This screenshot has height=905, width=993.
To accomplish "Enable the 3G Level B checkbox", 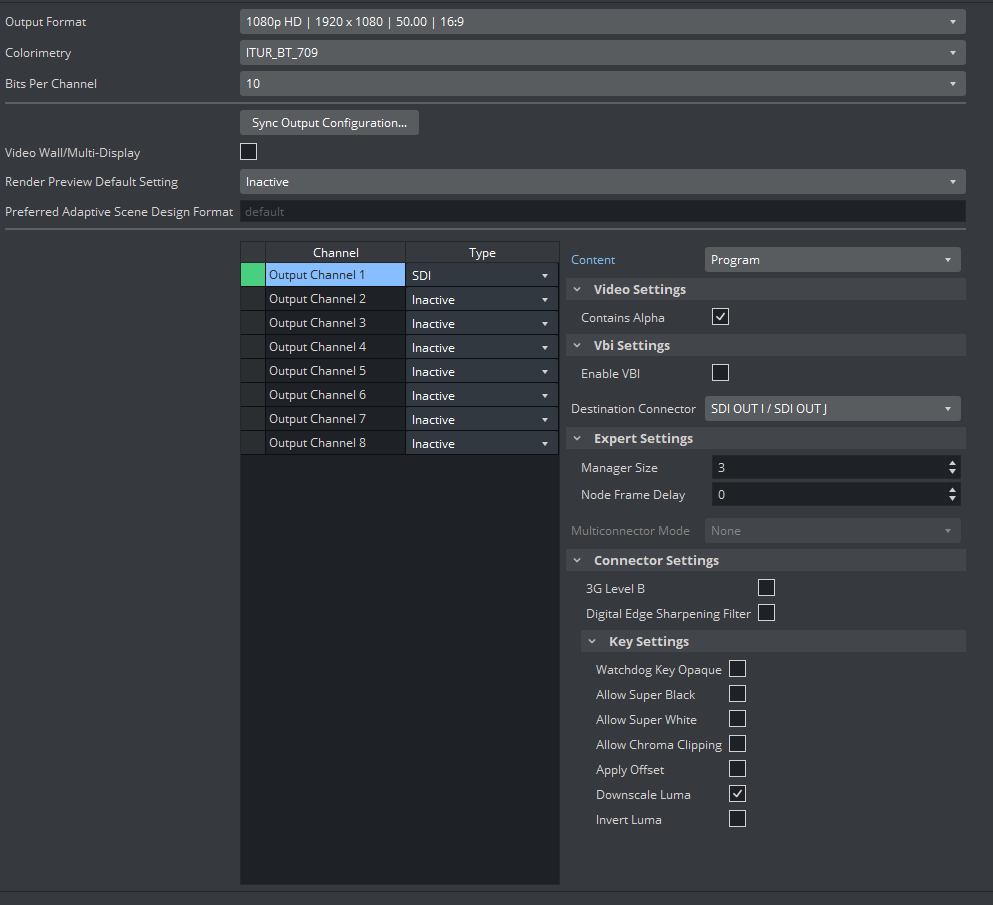I will (767, 588).
